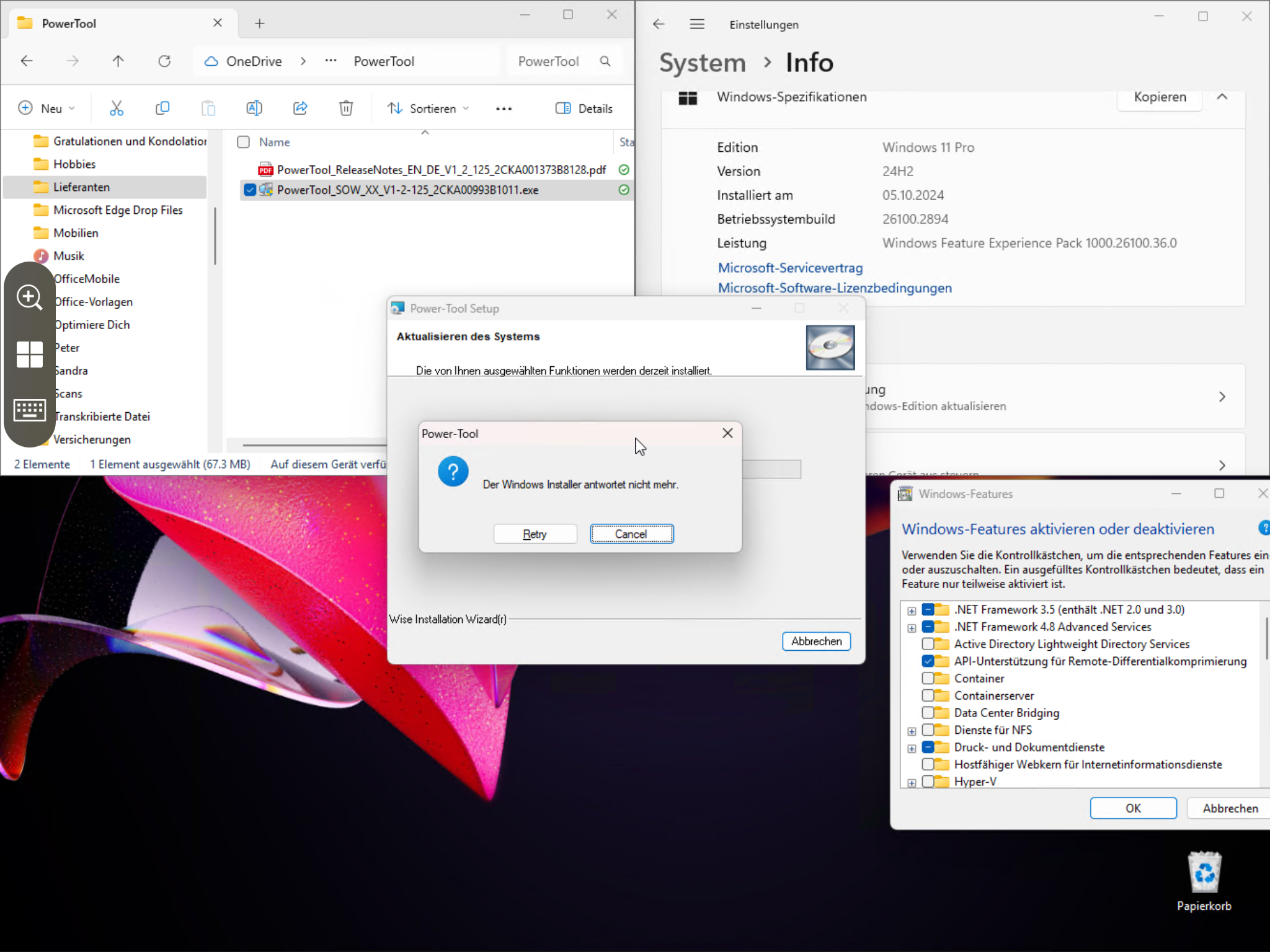Open the Microsoft-Servicevertrag link

tap(790, 268)
